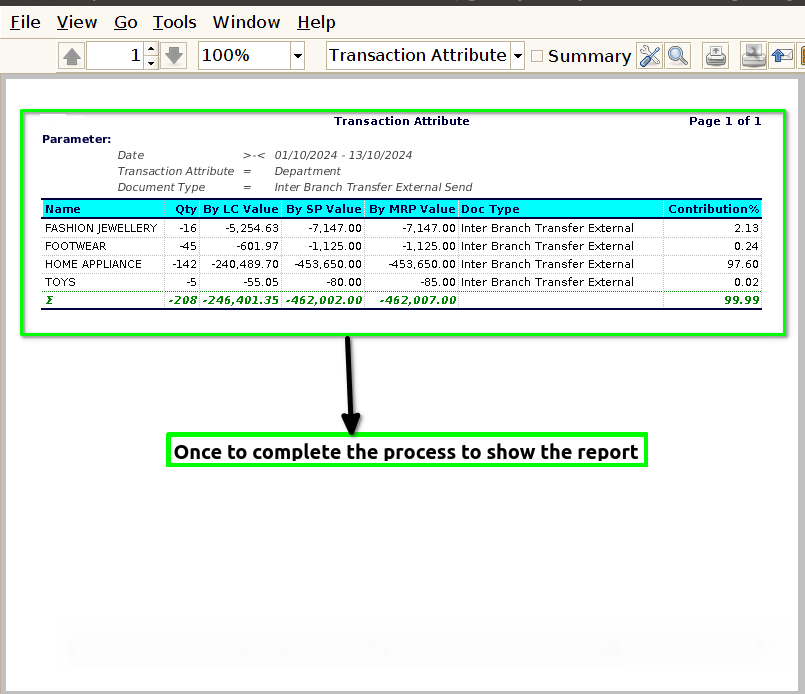Click the -7,147.00 SP value cell

click(x=335, y=228)
